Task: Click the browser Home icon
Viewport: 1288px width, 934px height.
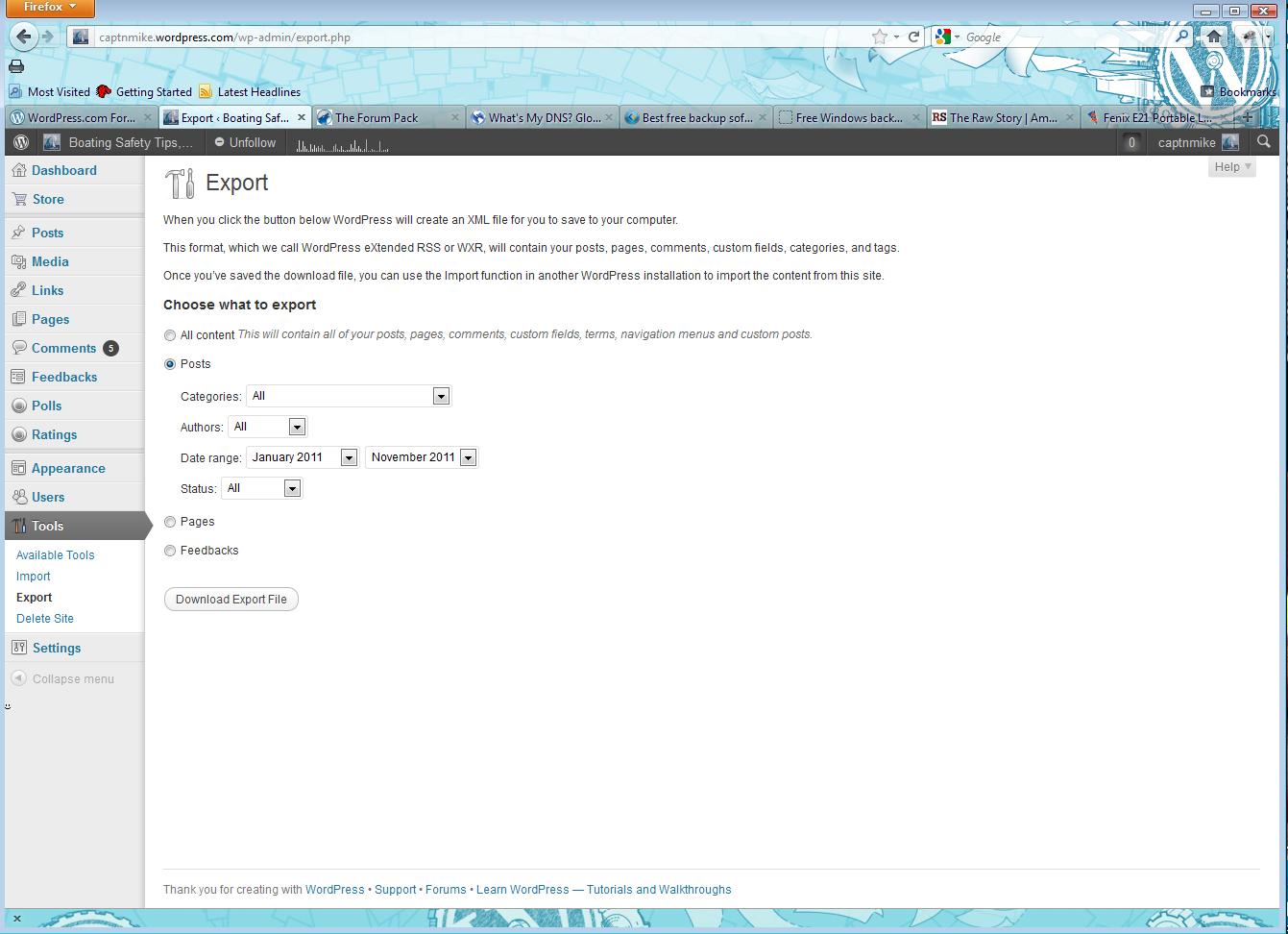Action: (x=1214, y=37)
